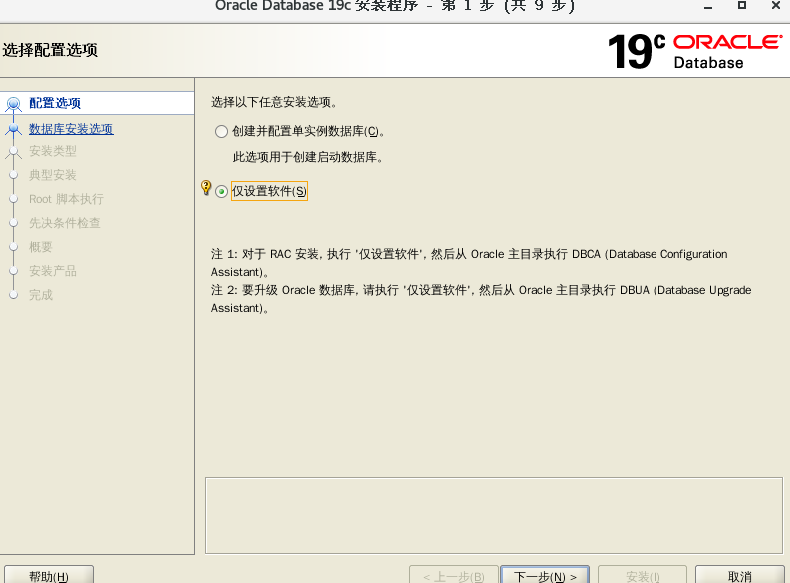Select '创建并配置单实例数据库' radio option
This screenshot has width=790, height=583.
pos(221,132)
